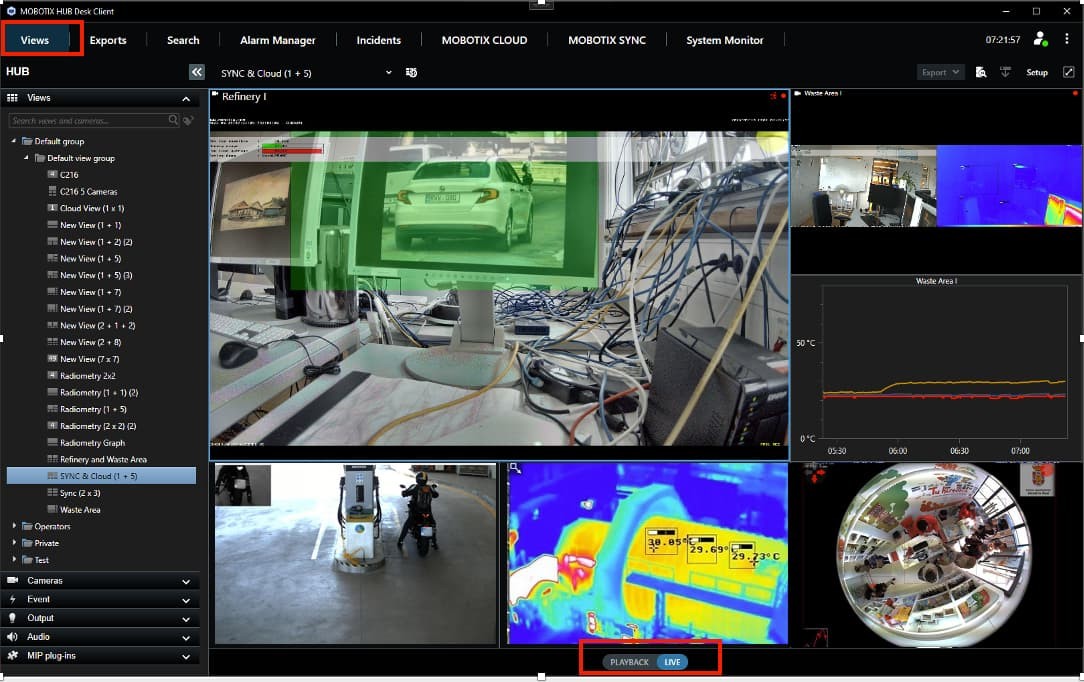Click the layout icon beside Cloud View (1 x 1)
Screen dimensions: 1084x682
click(x=52, y=208)
